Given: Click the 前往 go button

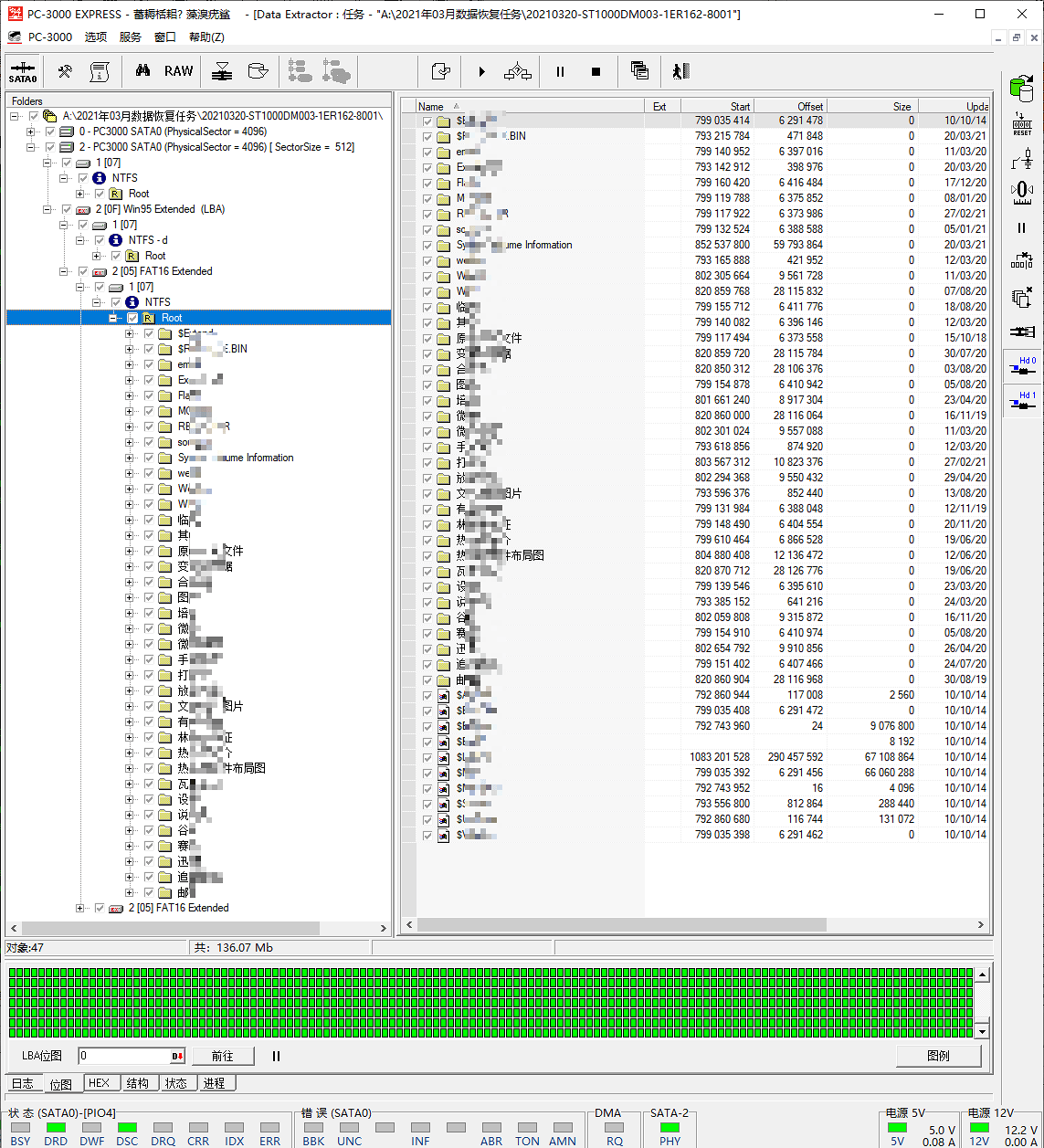Looking at the screenshot, I should click(222, 1056).
